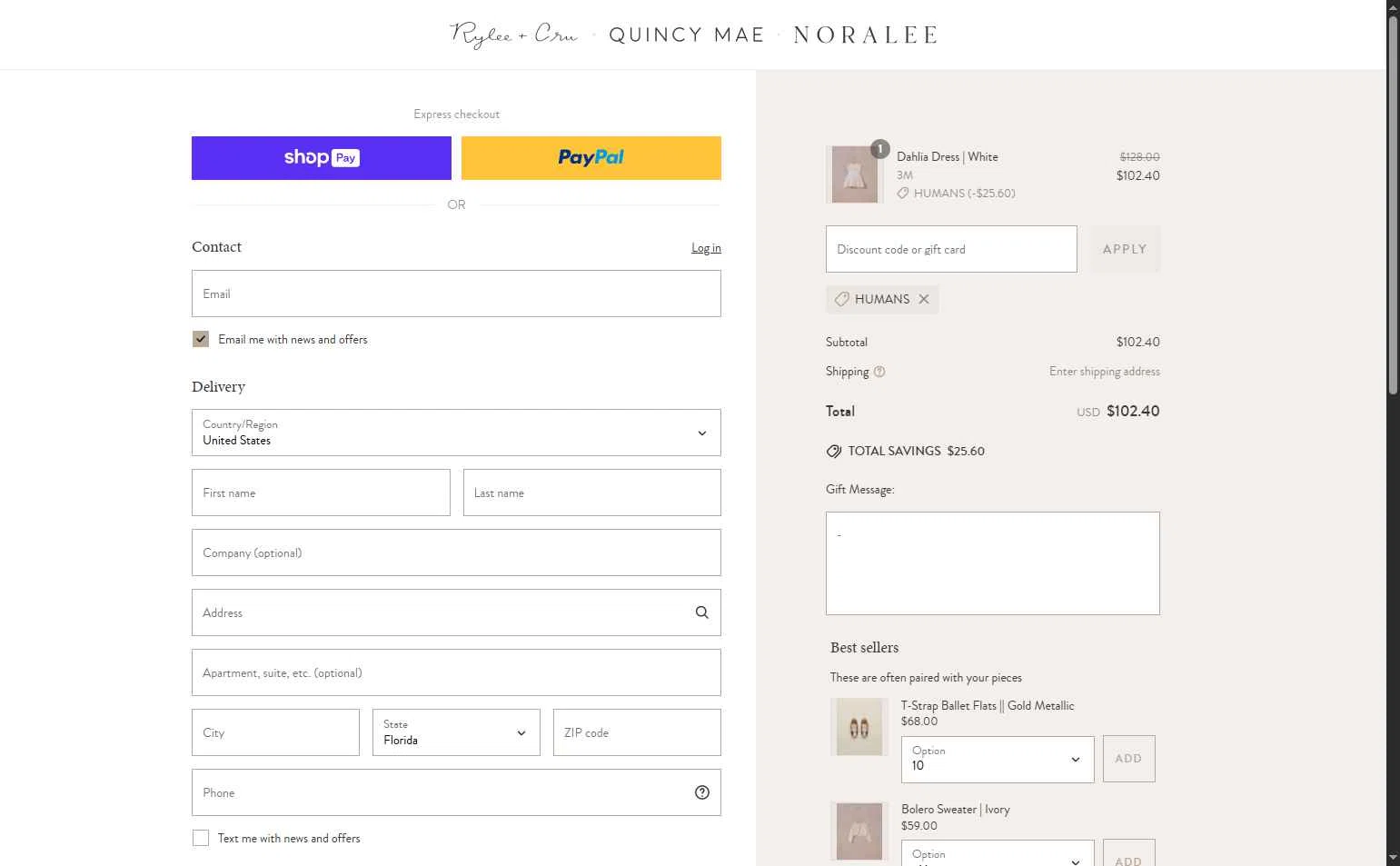Check Text me with news and offers
Viewport: 1400px width, 866px height.
(201, 838)
